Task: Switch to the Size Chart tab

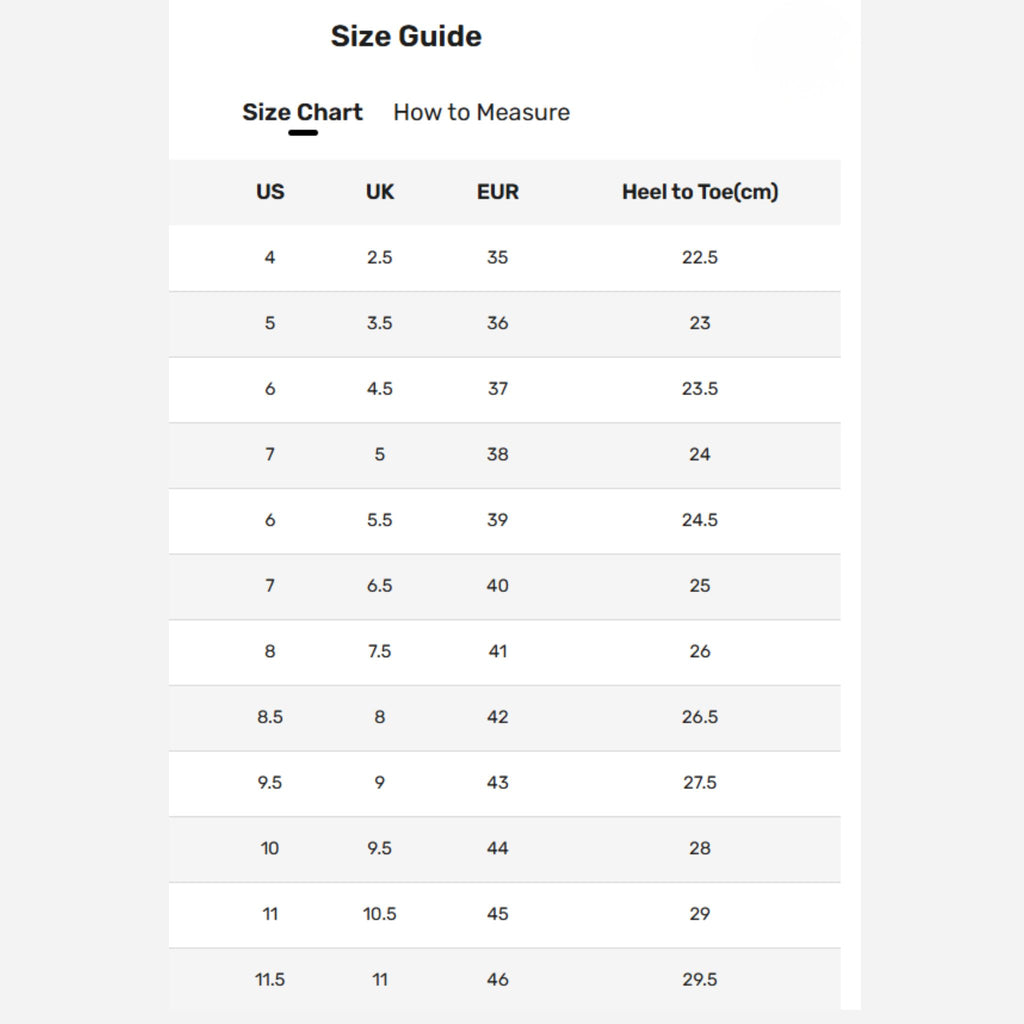Action: point(302,112)
